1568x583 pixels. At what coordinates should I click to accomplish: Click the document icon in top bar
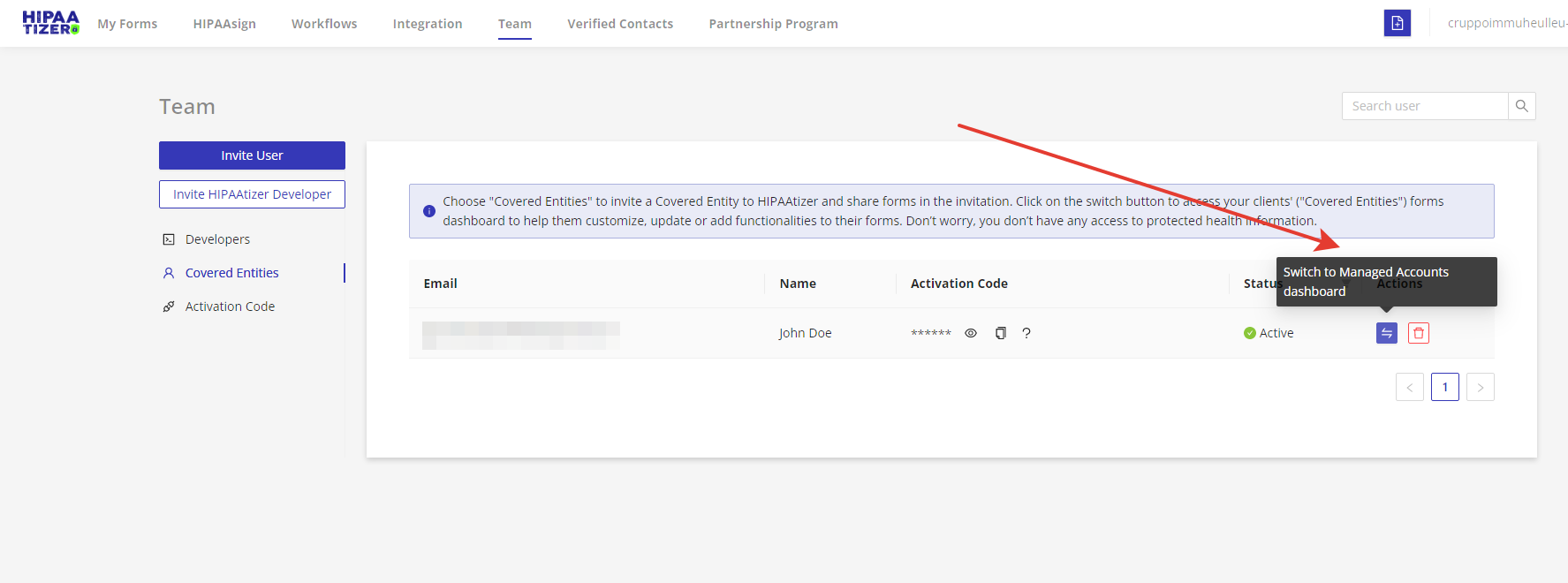1397,23
